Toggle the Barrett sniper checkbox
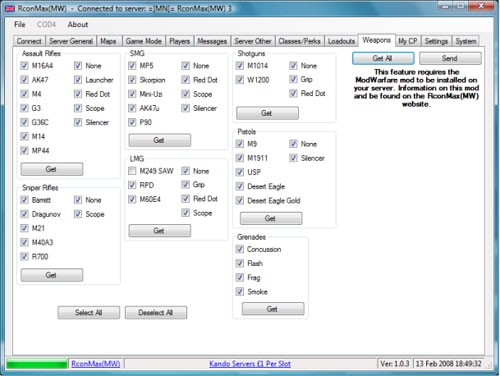The width and height of the screenshot is (500, 376). pyautogui.click(x=24, y=200)
